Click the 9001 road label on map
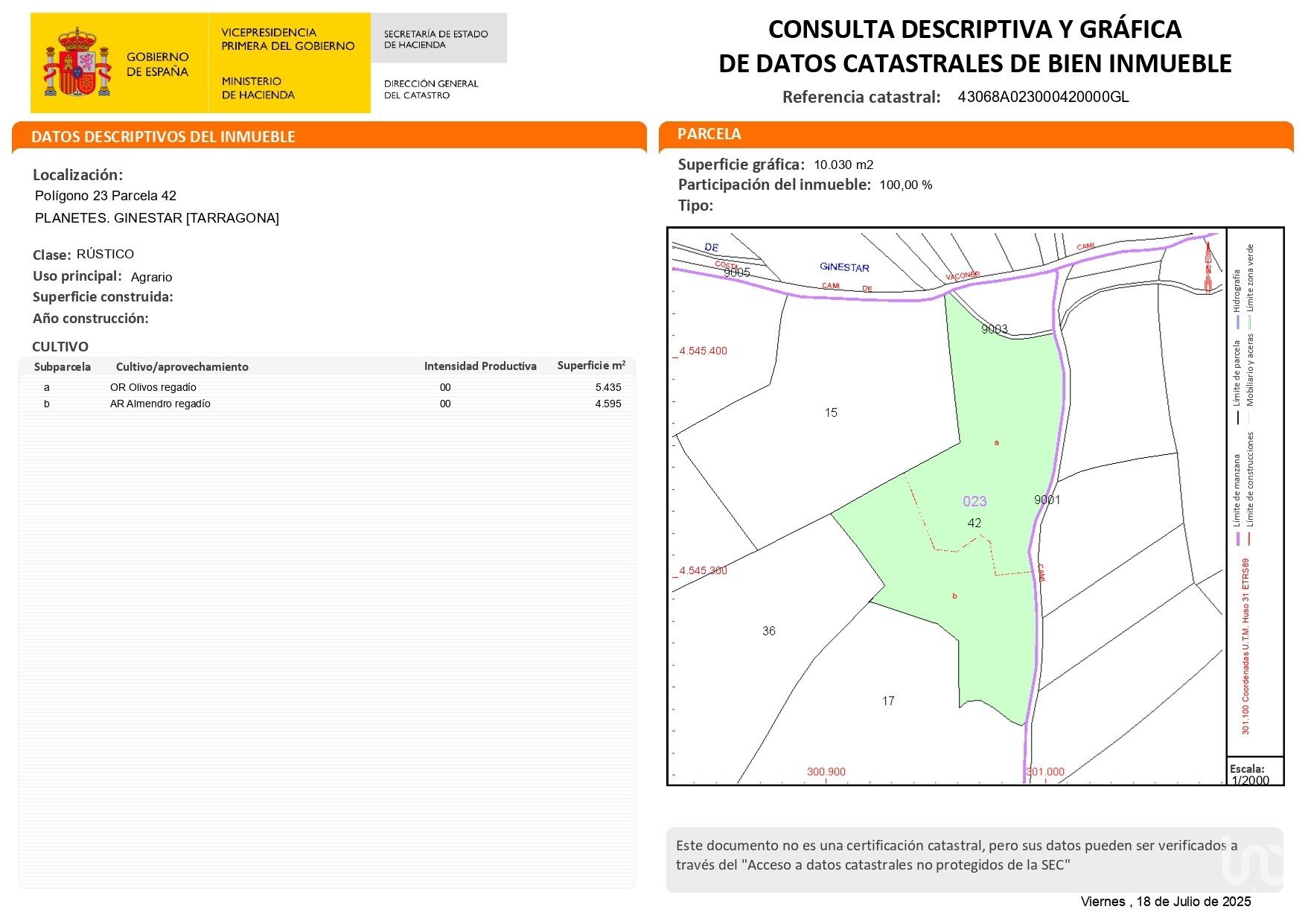Screen dimensions: 1308x924 1047,500
